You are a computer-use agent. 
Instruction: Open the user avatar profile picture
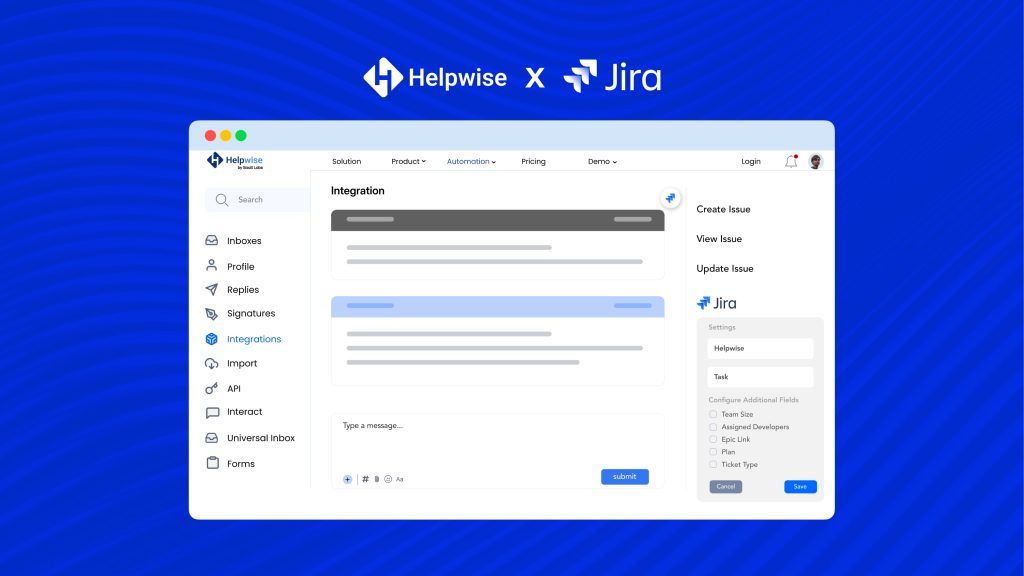[815, 161]
